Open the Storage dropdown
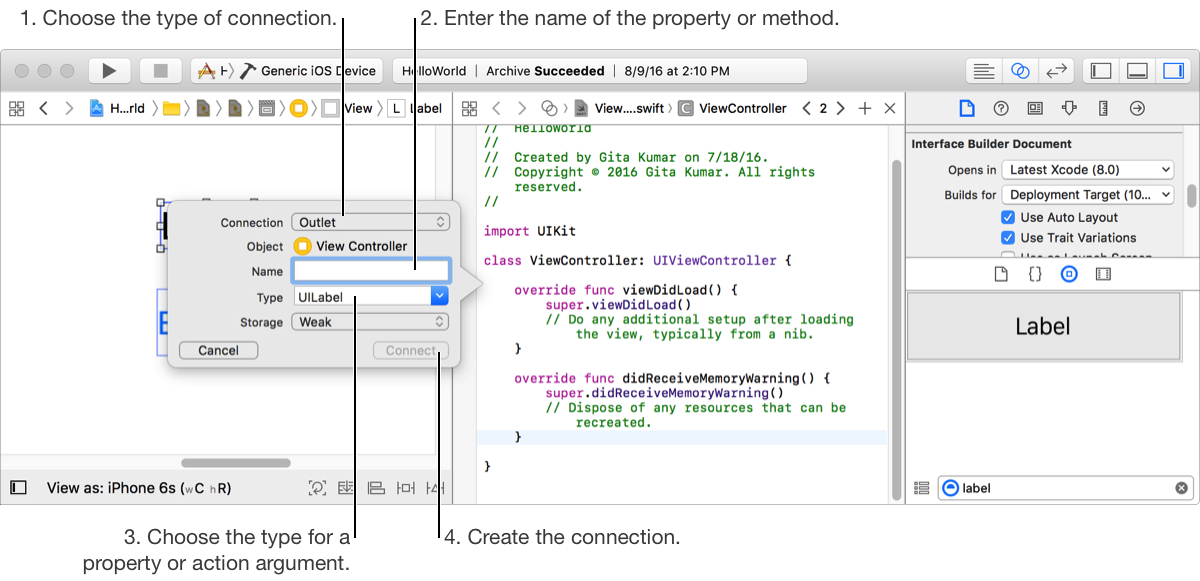This screenshot has width=1200, height=581. click(x=370, y=322)
